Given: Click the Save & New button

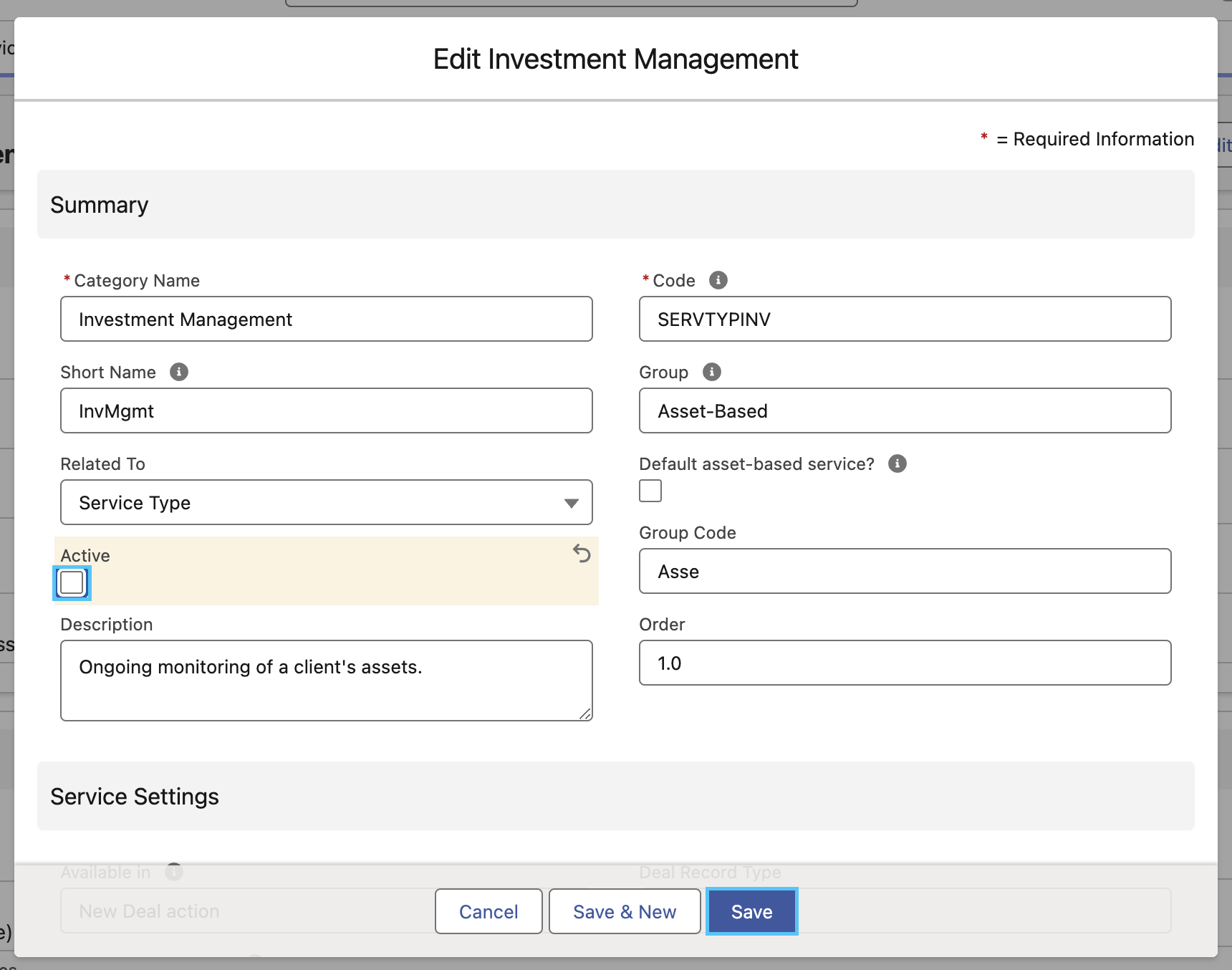Looking at the screenshot, I should point(625,911).
